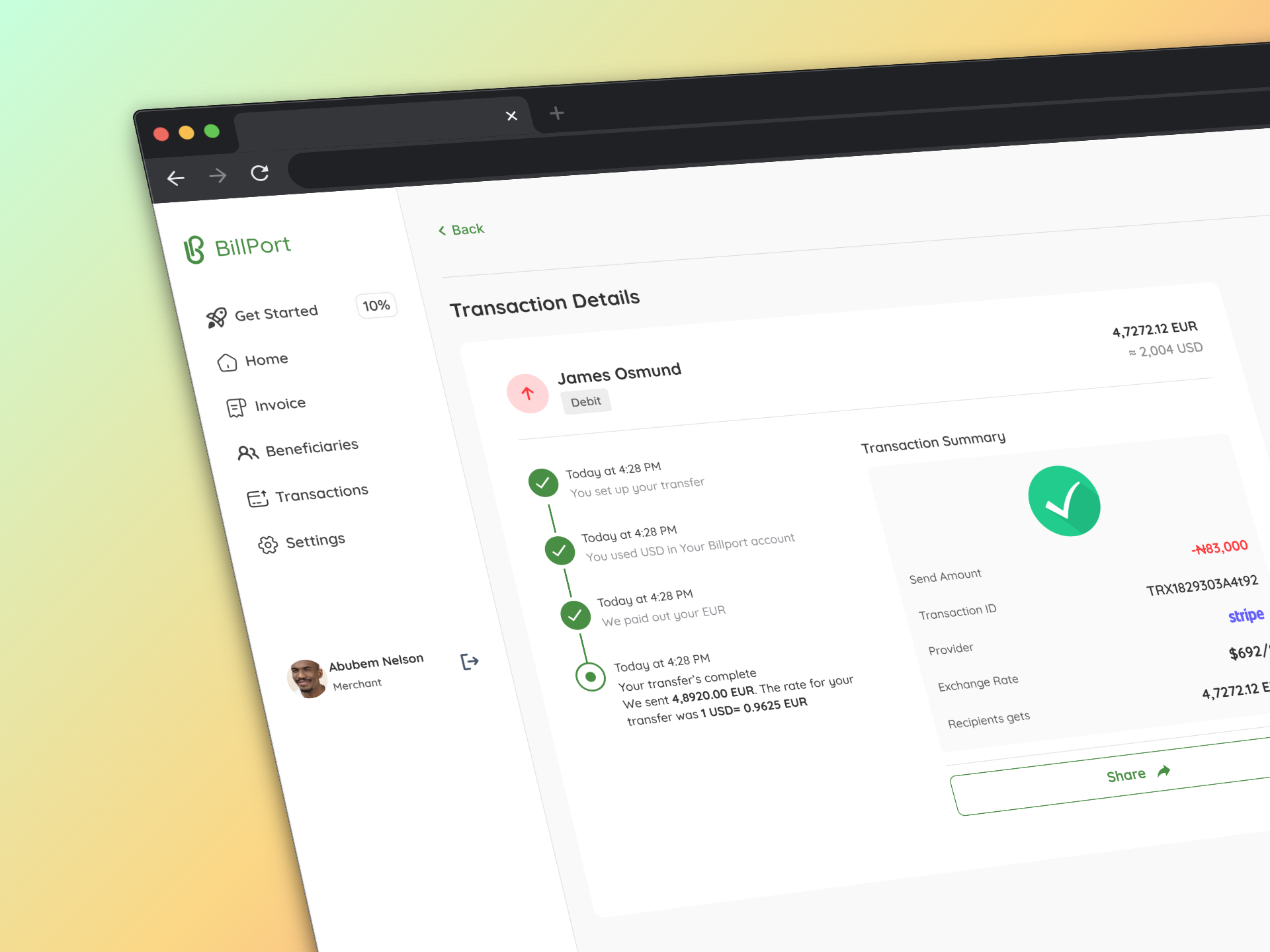The image size is (1270, 952).
Task: Open Settings in sidebar
Action: pos(316,541)
